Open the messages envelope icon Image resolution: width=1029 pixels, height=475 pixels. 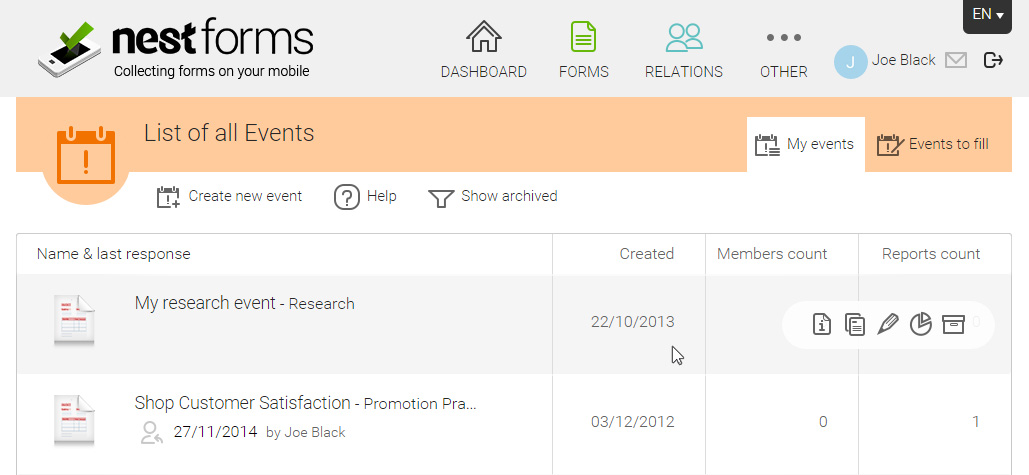click(x=956, y=60)
